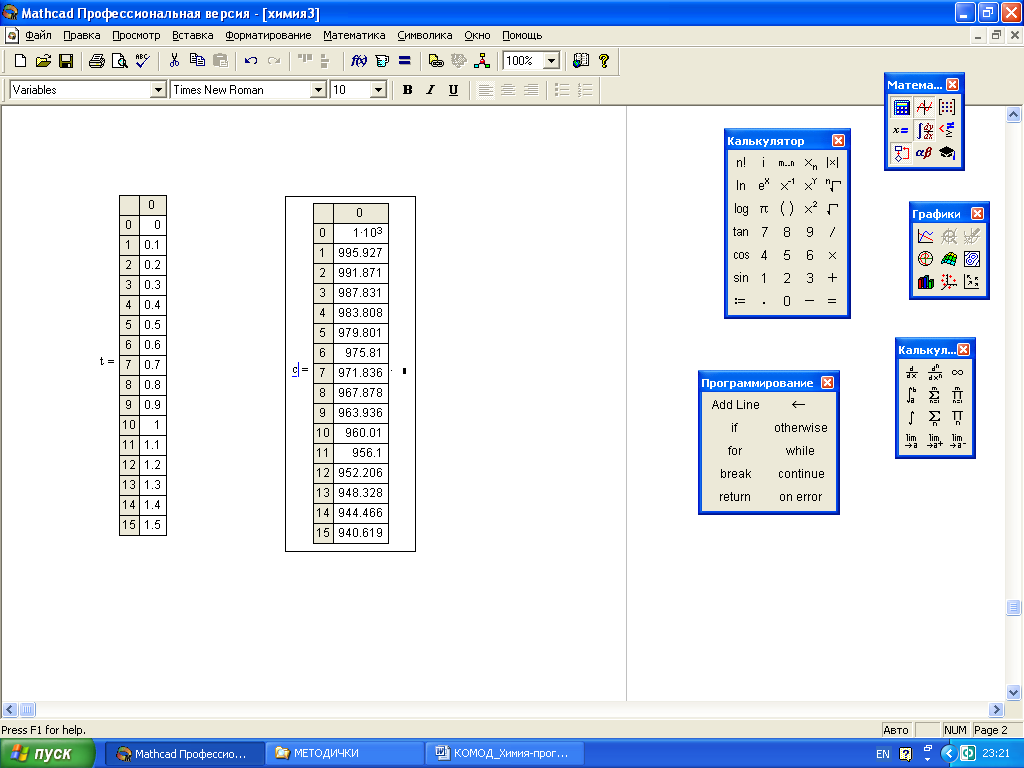This screenshot has width=1024, height=768.
Task: Expand the 100% zoom dropdown
Action: [550, 61]
